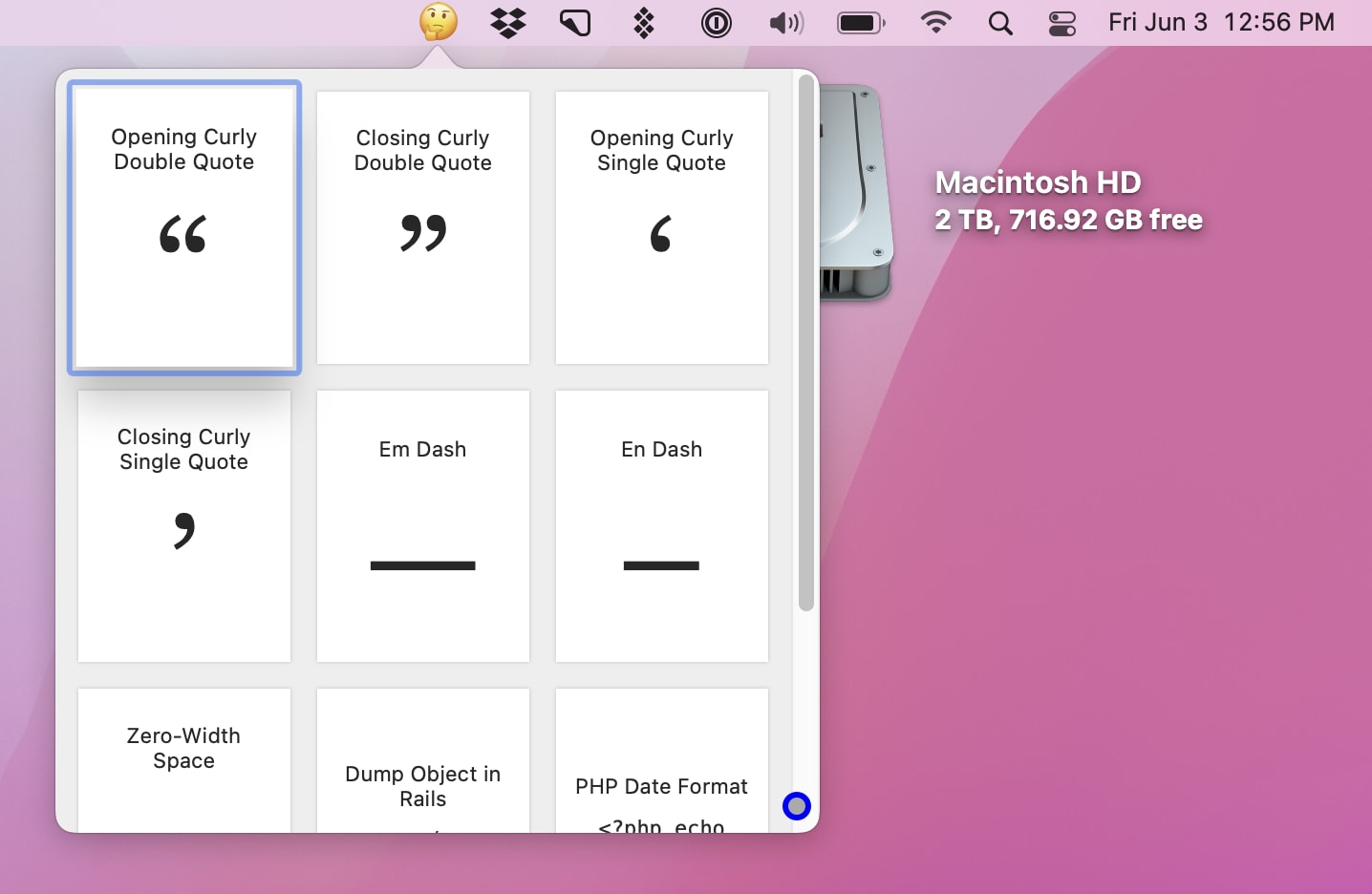Viewport: 1372px width, 894px height.
Task: Select the Opening Curly Single Quote snippet
Action: click(662, 227)
